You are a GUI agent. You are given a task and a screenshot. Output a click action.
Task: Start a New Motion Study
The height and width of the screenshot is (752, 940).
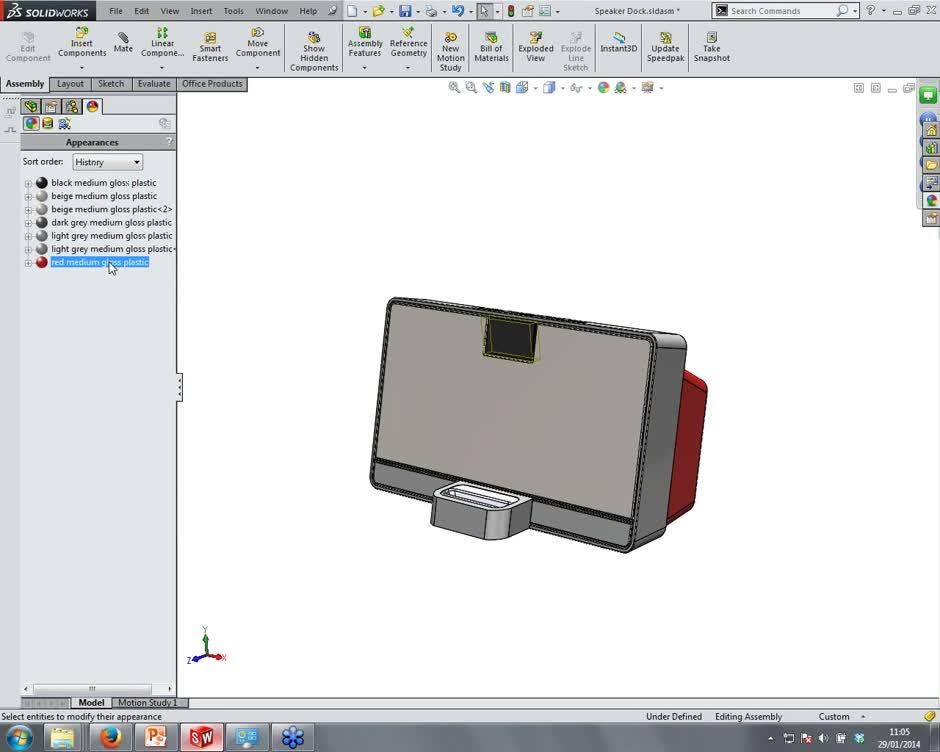(x=451, y=44)
